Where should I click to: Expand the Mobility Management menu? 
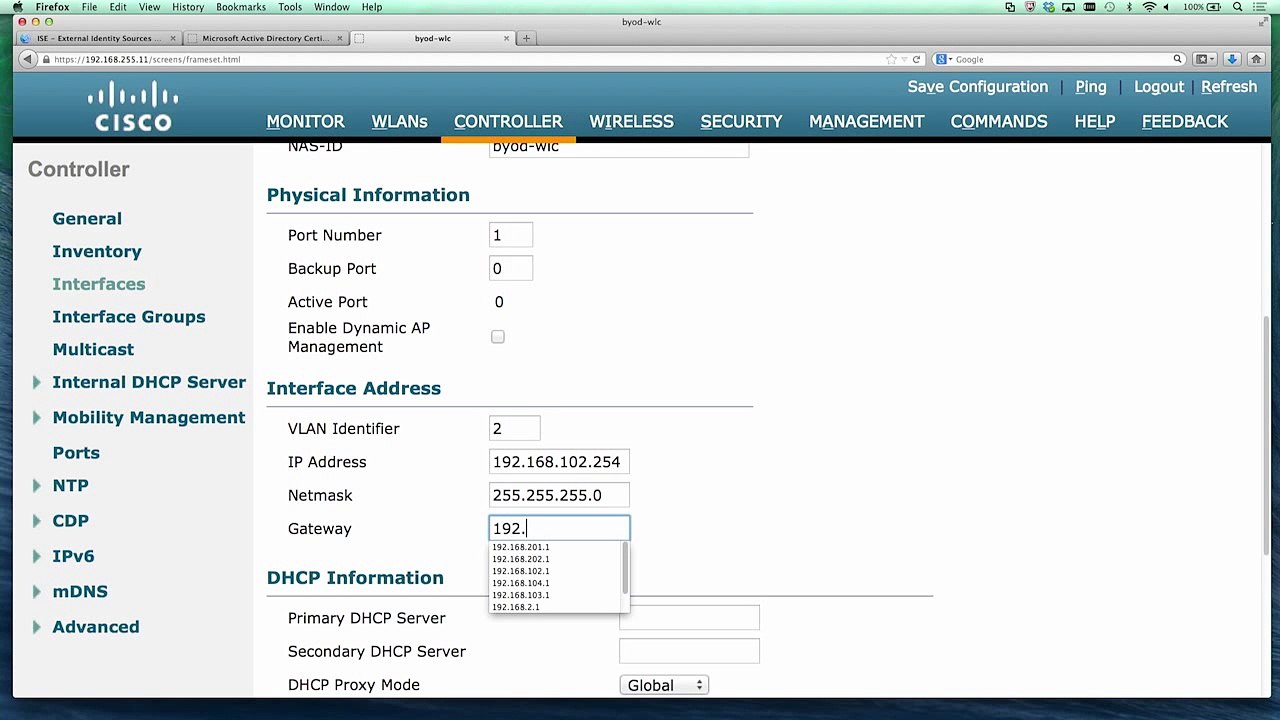click(x=36, y=417)
